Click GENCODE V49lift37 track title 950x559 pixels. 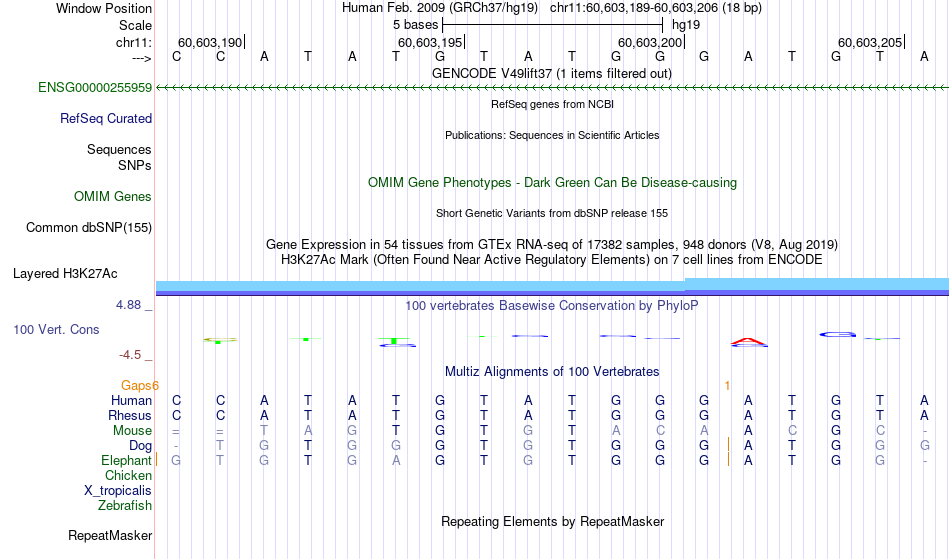point(551,74)
